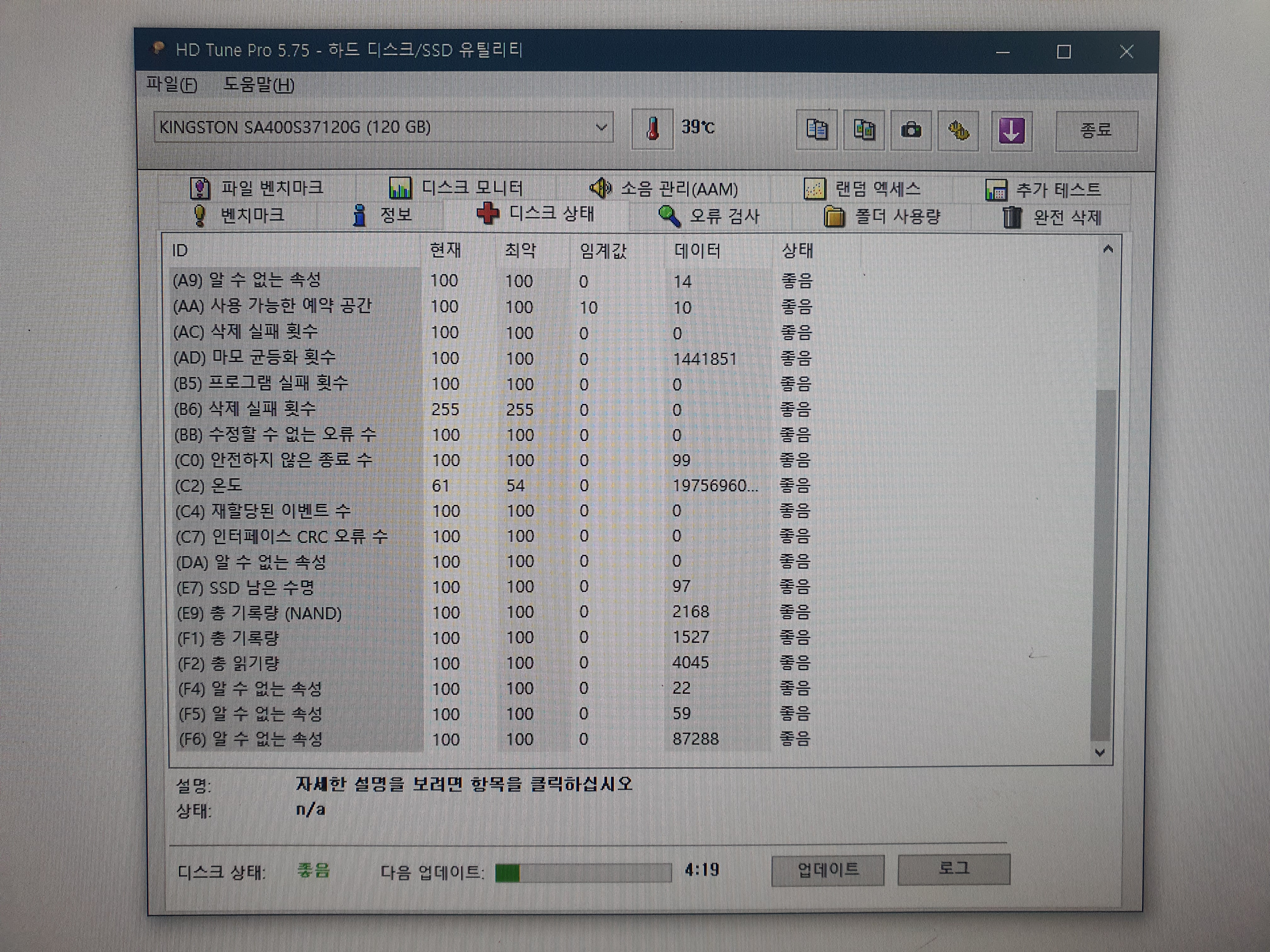Click the thermometer temperature icon
Viewport: 1270px width, 952px height.
pyautogui.click(x=653, y=128)
